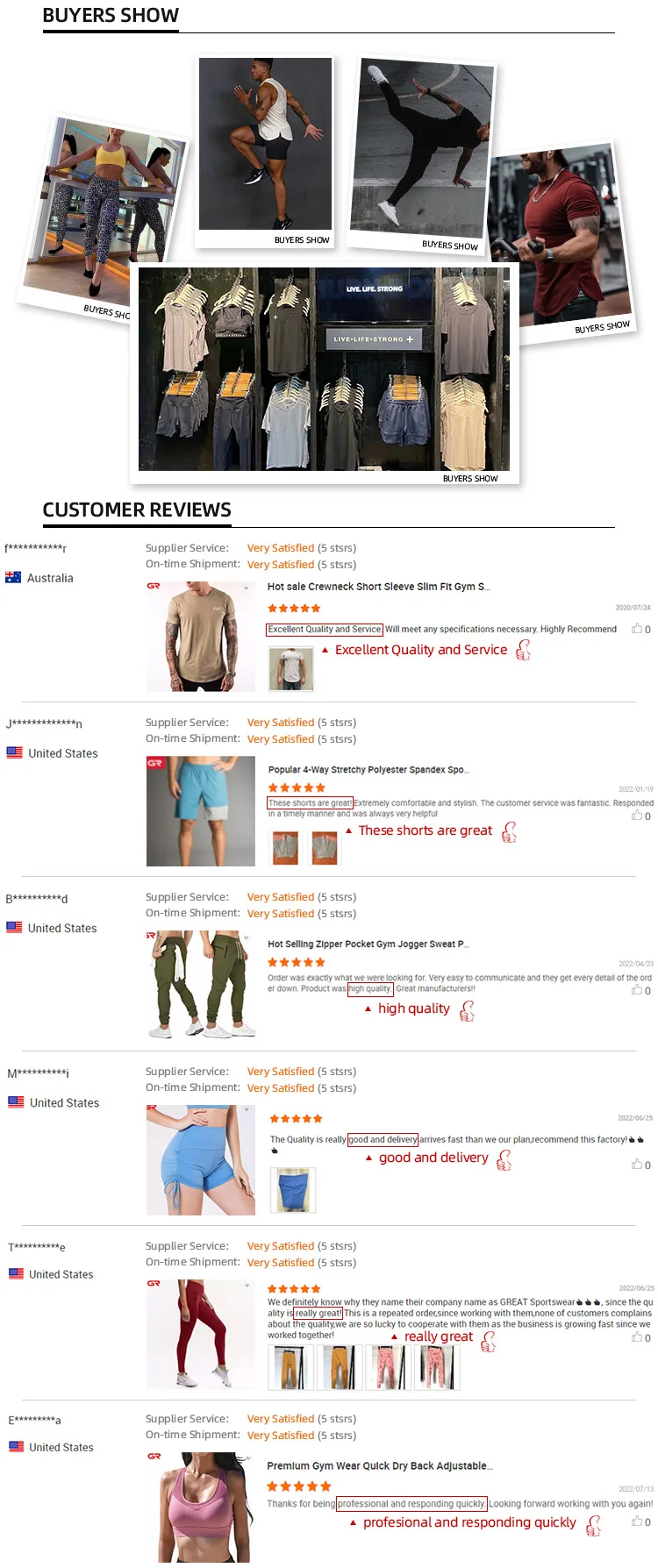Open the clothing store rack buyers show photo
Image resolution: width=658 pixels, height=1568 pixels.
click(x=324, y=374)
